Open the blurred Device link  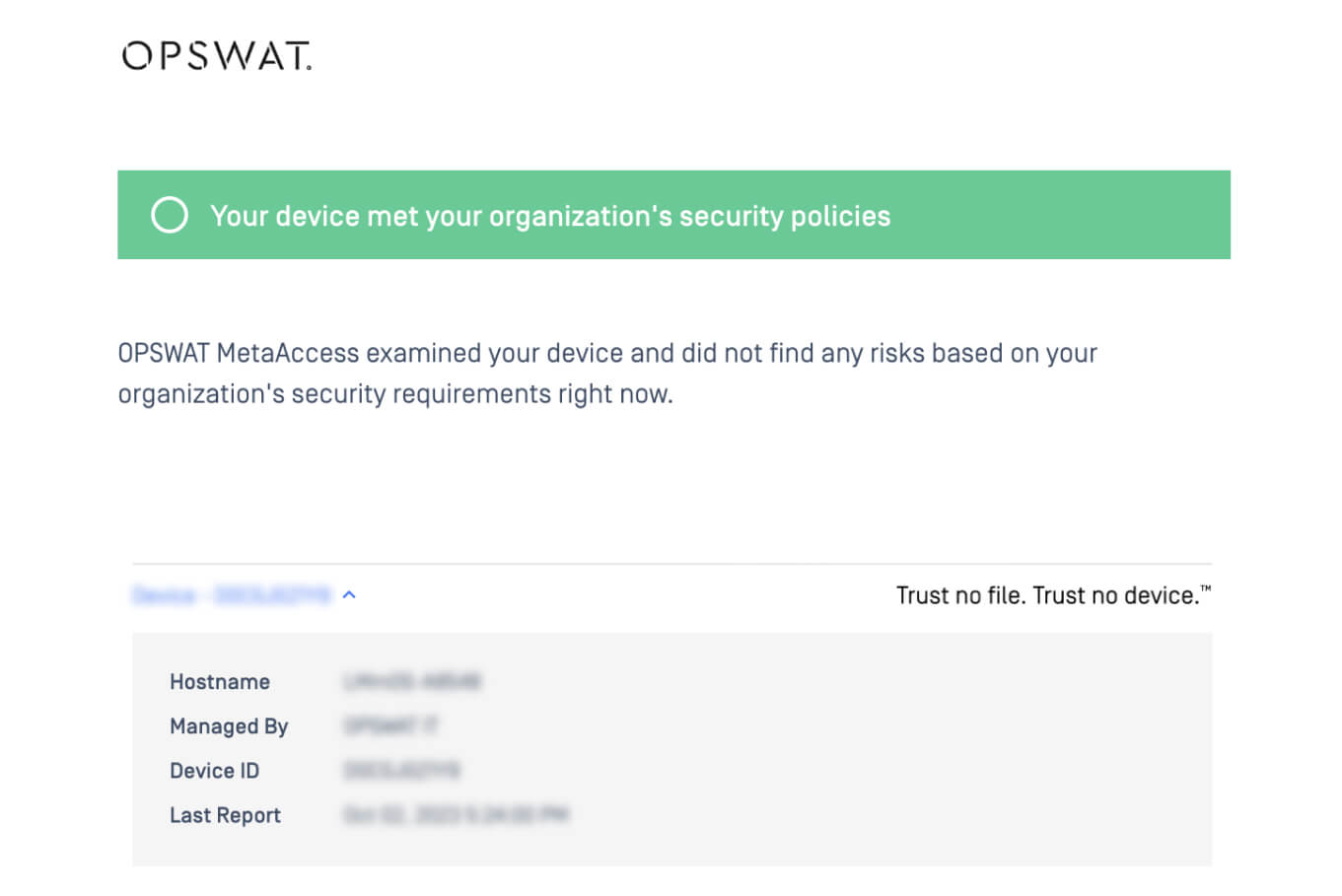coord(232,594)
